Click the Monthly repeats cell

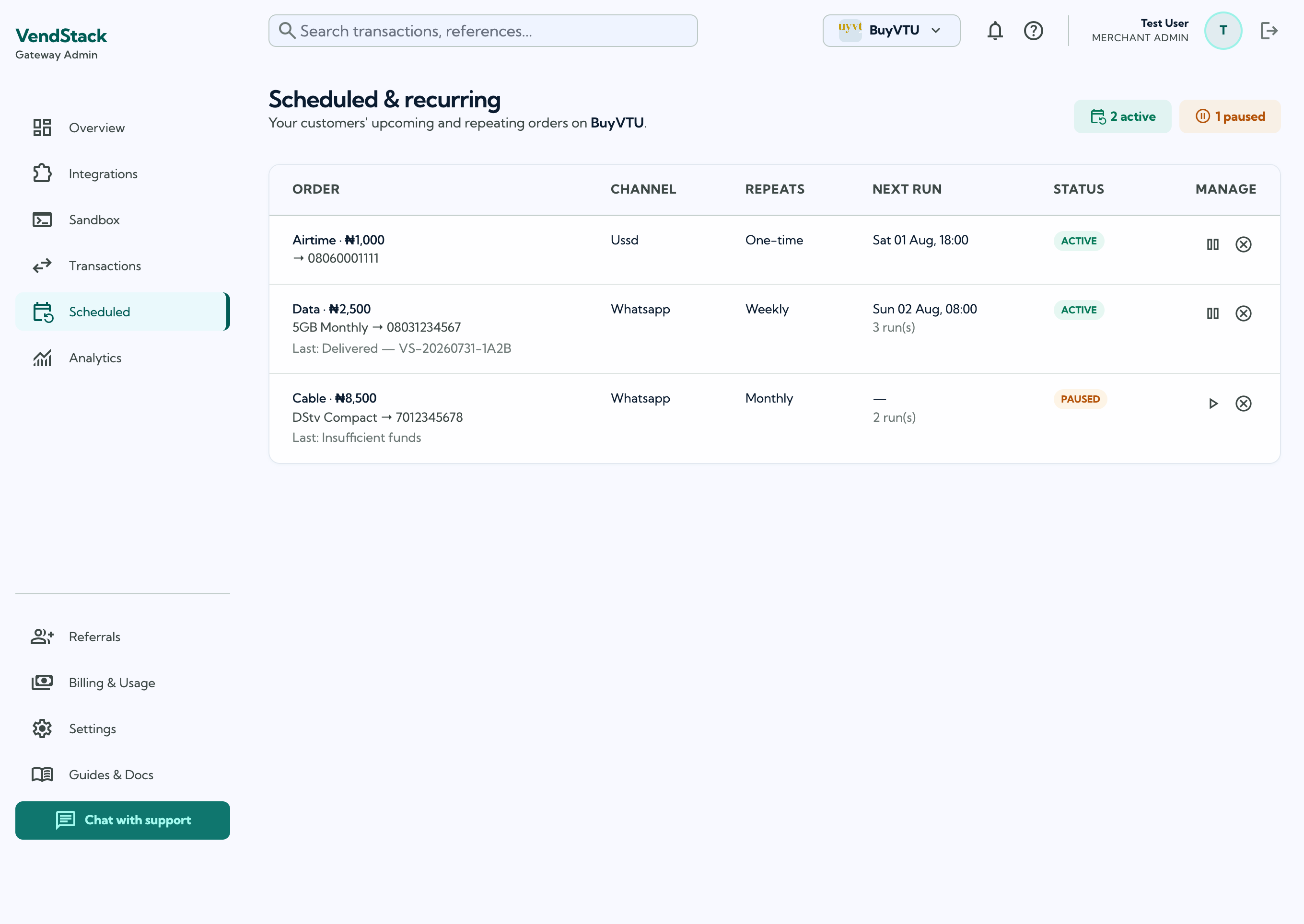[769, 398]
